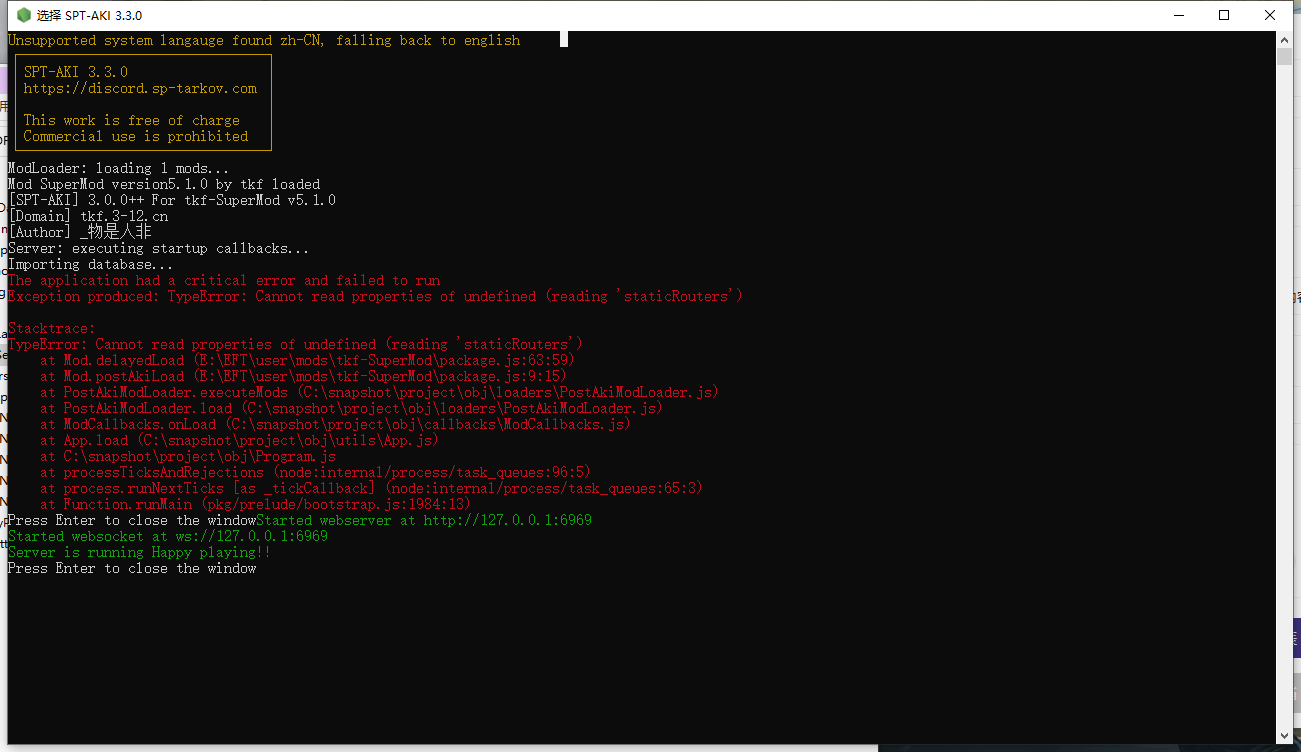Click '[Domain] tkf.3-12.cn' line
The height and width of the screenshot is (752, 1301).
[x=88, y=216]
